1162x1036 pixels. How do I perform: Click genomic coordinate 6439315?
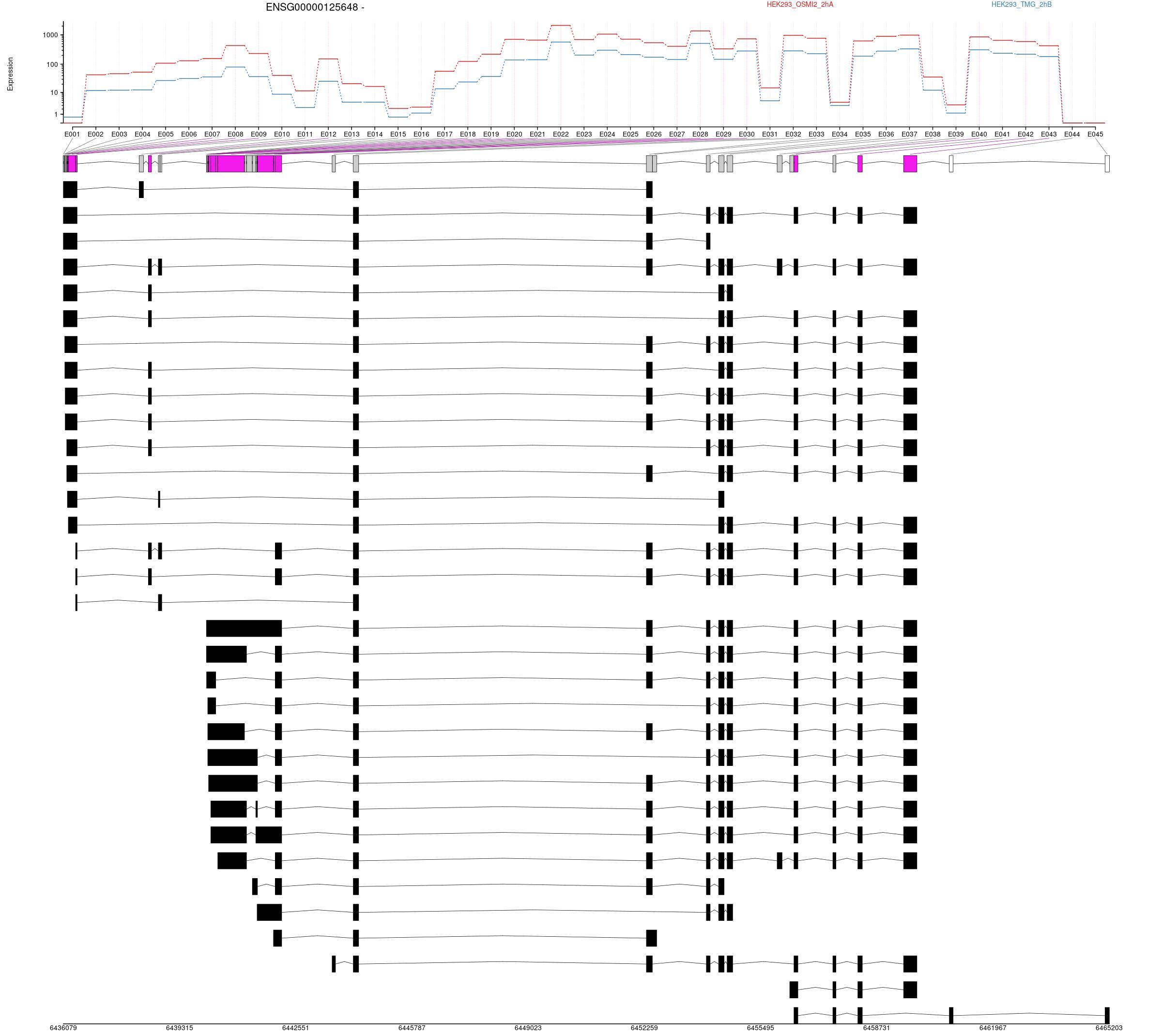click(179, 1028)
